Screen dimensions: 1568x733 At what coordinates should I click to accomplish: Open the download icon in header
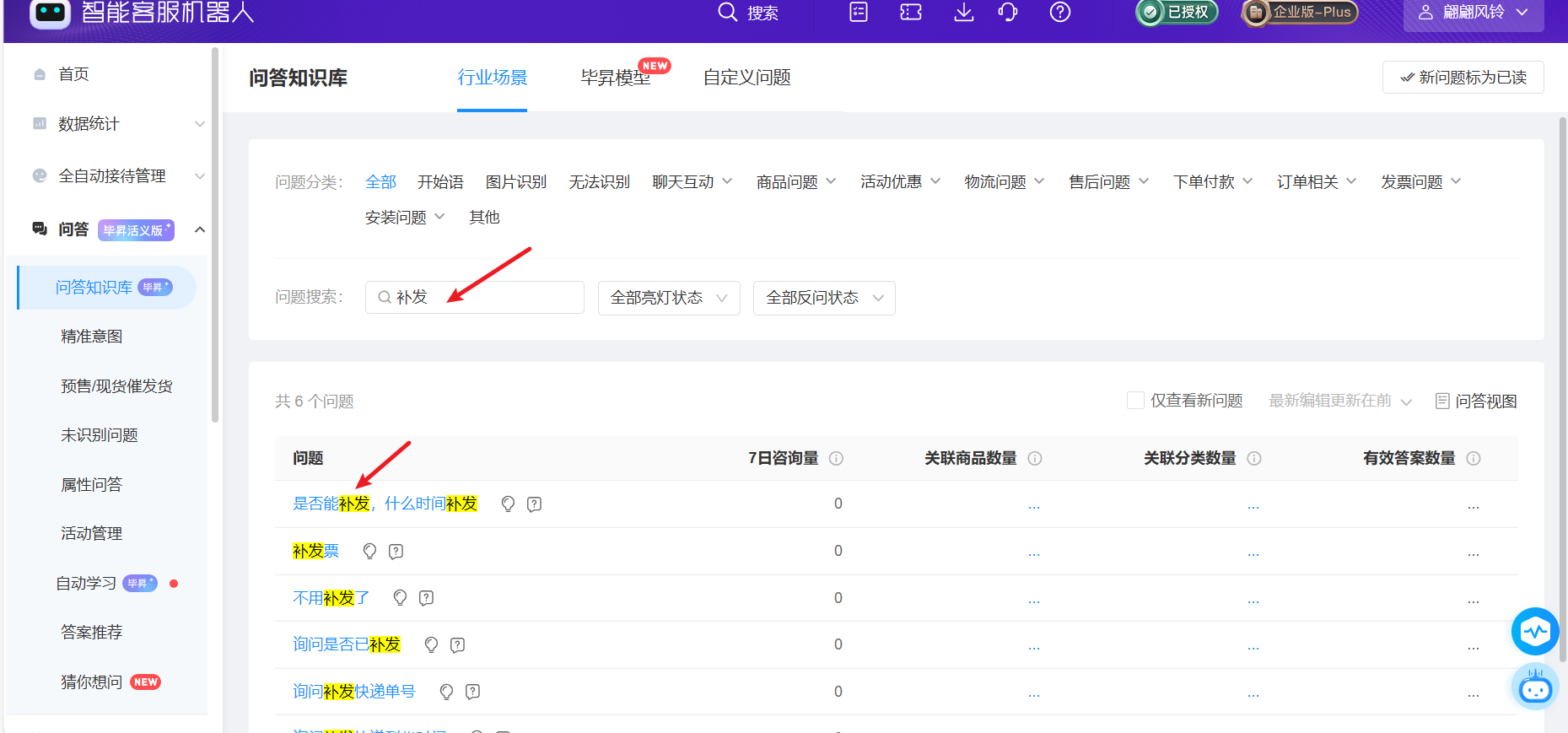[x=963, y=12]
